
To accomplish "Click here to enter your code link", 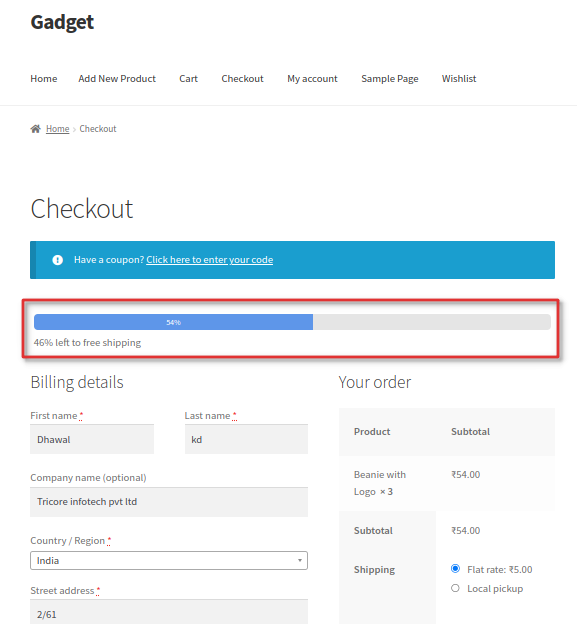I will tap(209, 260).
